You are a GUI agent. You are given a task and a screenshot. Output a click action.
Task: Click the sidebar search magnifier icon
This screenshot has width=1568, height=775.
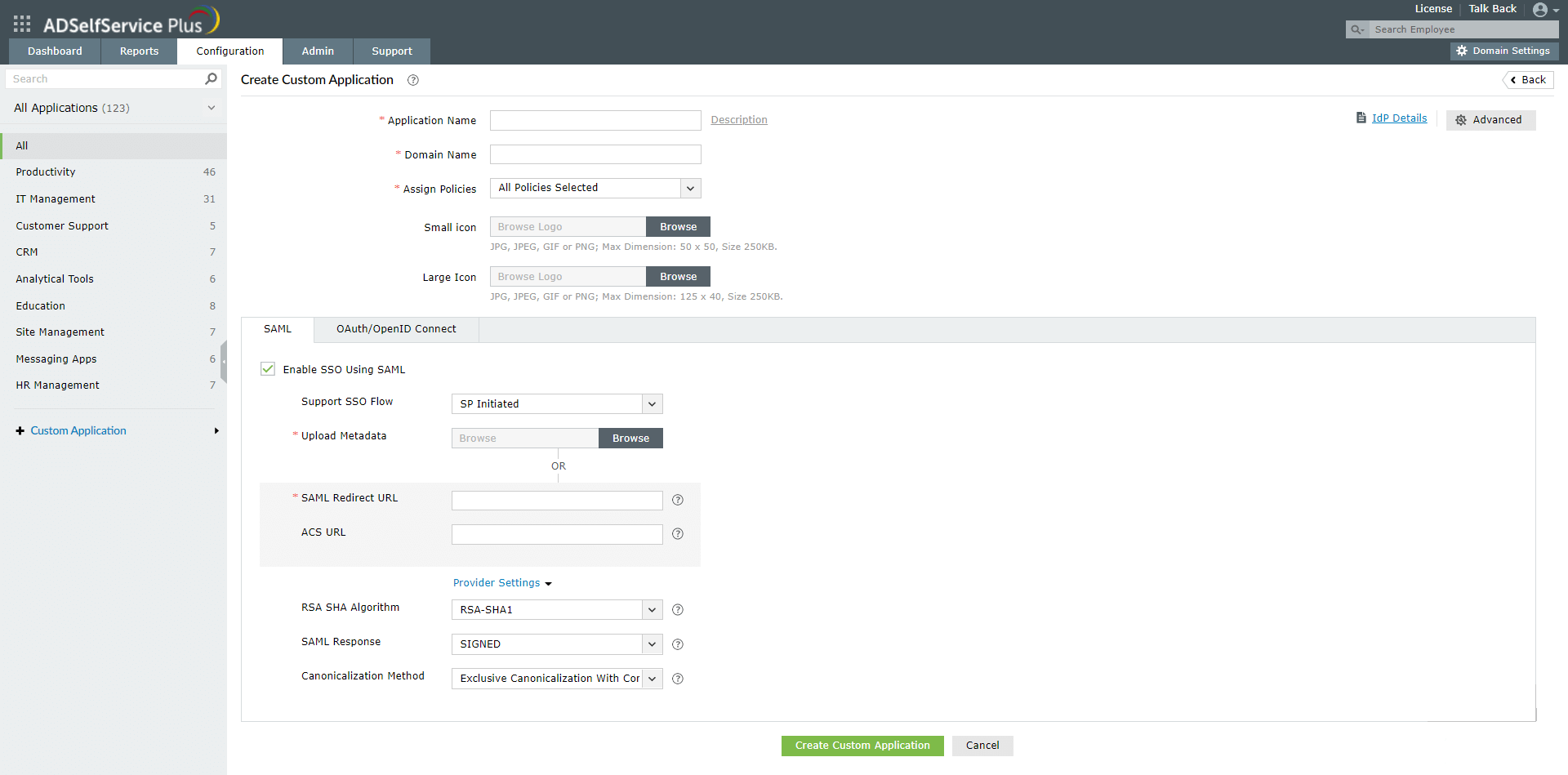[211, 78]
